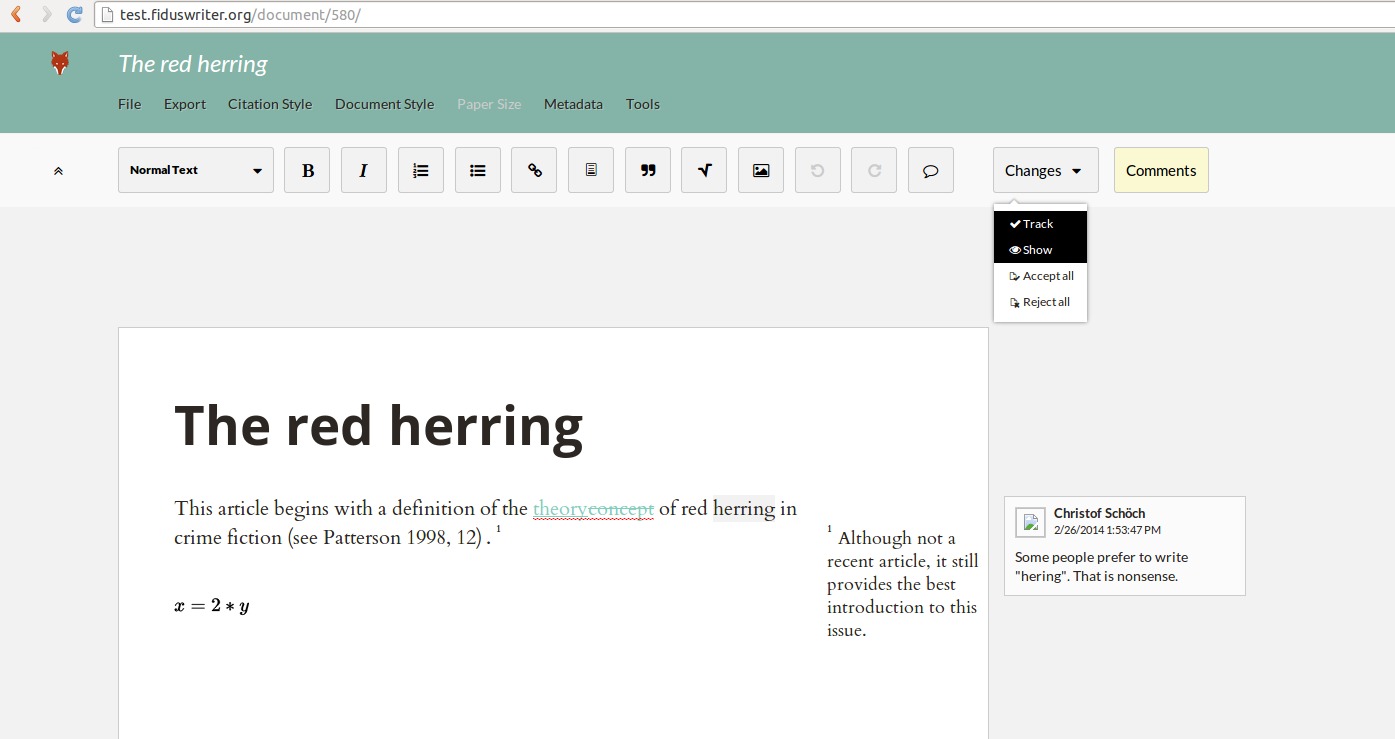The width and height of the screenshot is (1395, 739).
Task: Collapse the header with double chevron
Action: click(58, 171)
